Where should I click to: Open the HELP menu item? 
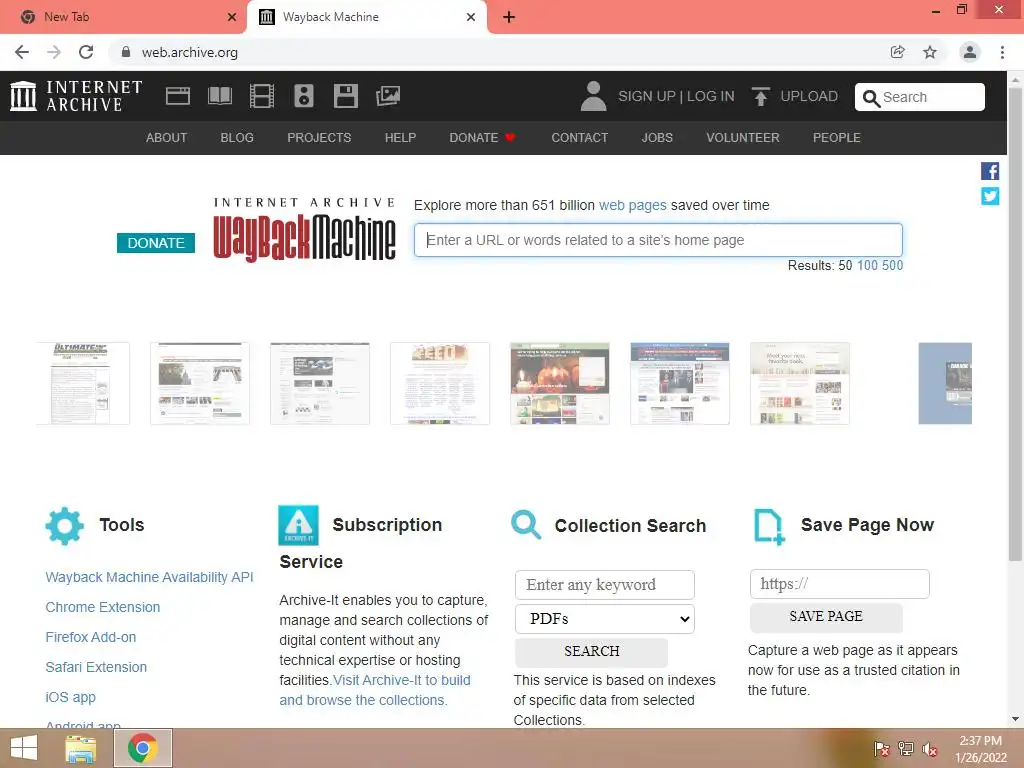(400, 138)
